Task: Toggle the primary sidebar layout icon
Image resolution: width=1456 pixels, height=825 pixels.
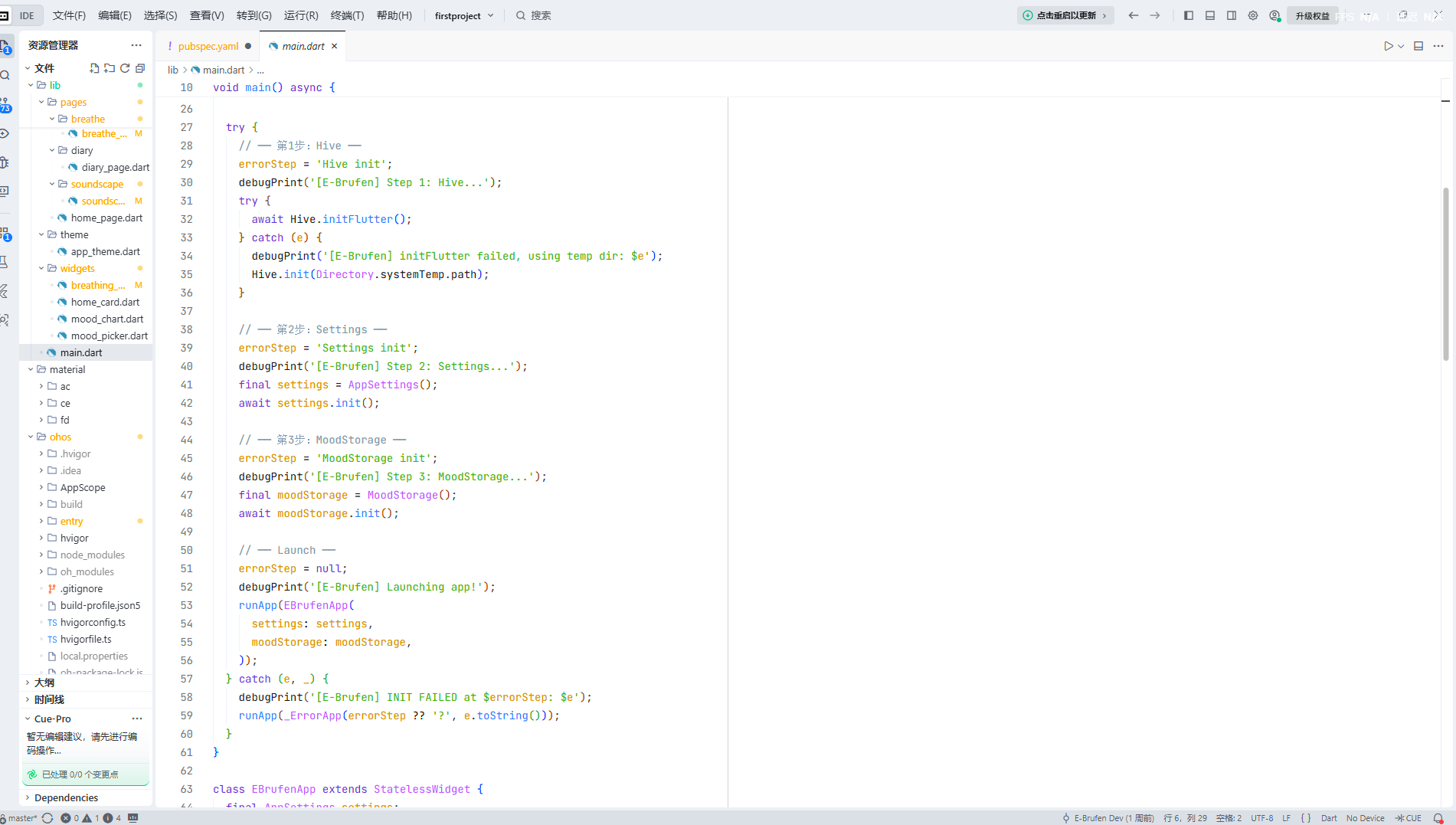Action: (x=1189, y=15)
